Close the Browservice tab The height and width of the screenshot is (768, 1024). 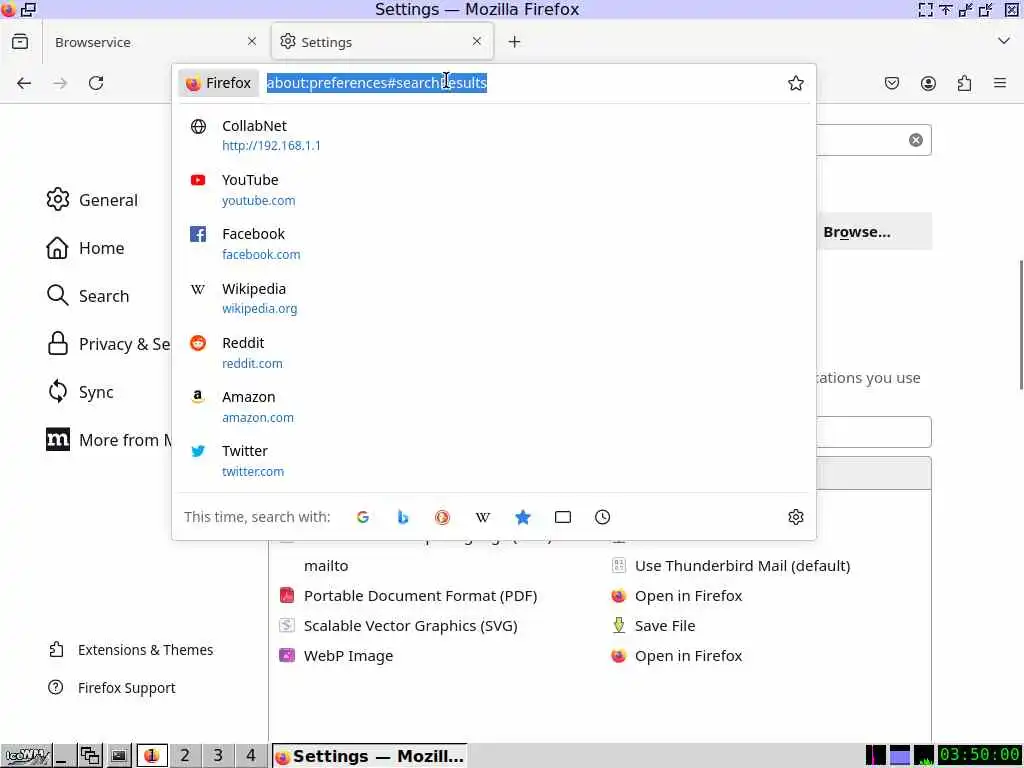[x=252, y=41]
